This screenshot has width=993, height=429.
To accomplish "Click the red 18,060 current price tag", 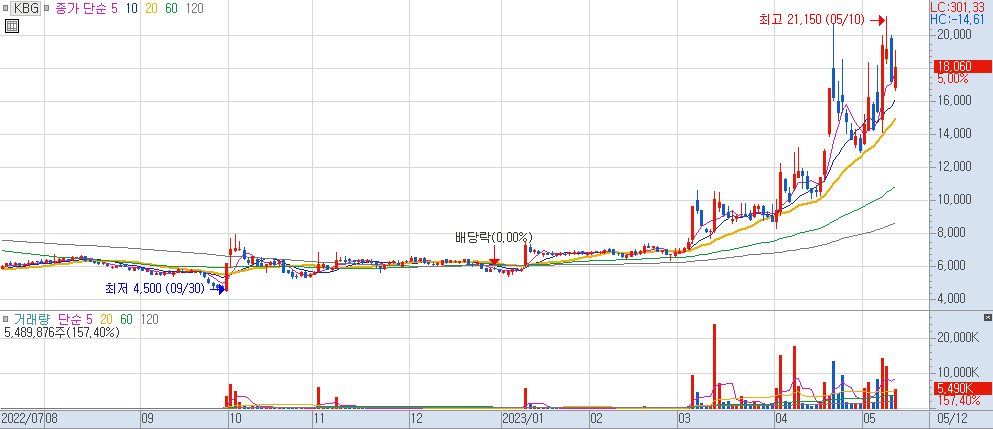I will pos(962,66).
